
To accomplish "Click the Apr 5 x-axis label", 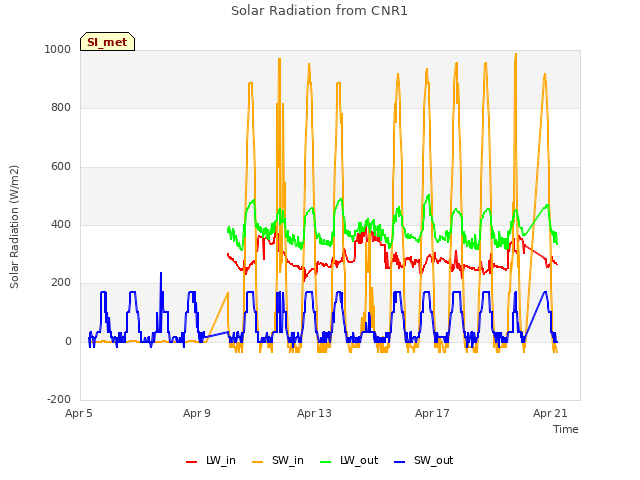I will click(x=79, y=413).
